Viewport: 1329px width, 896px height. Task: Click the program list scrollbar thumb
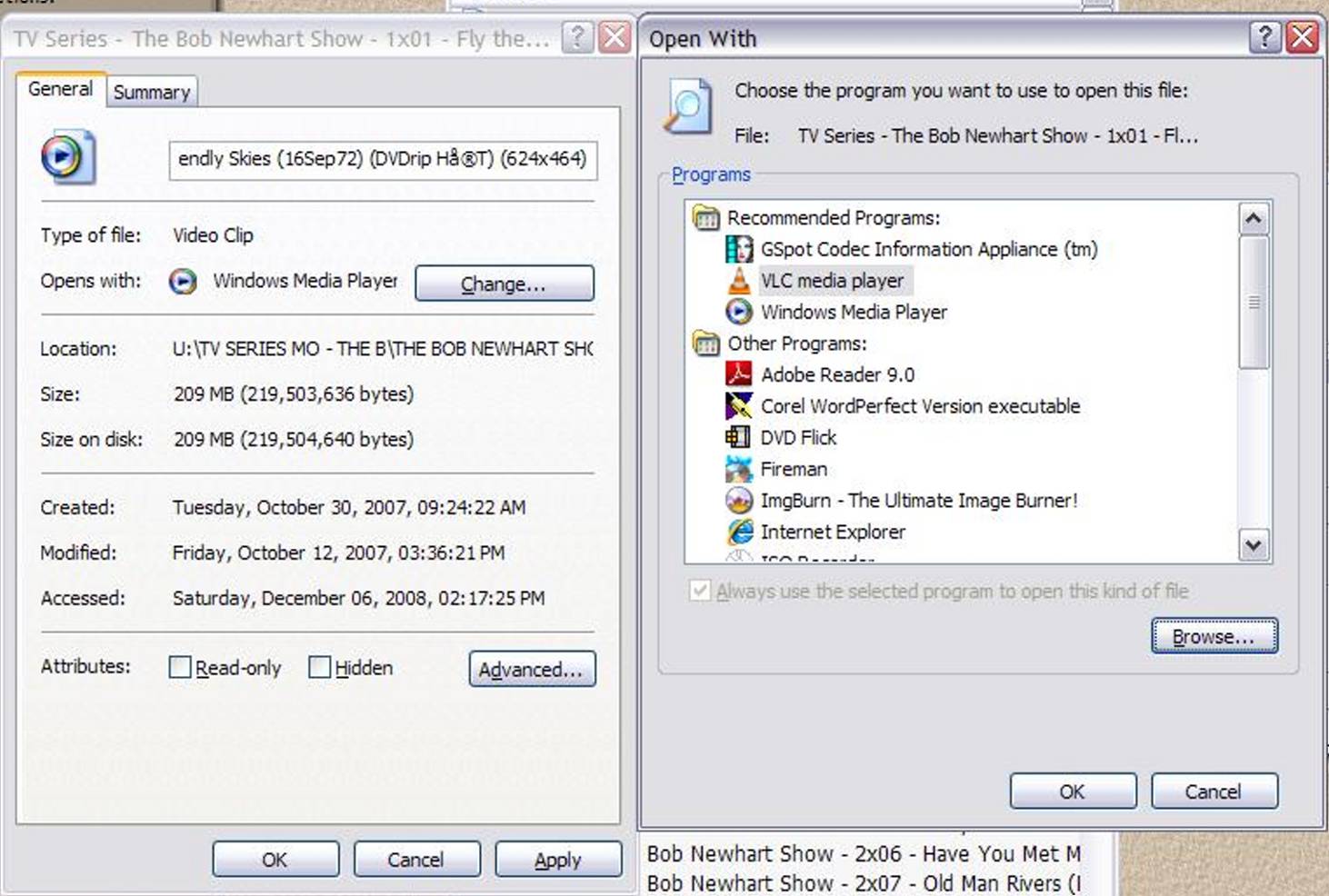(x=1254, y=302)
